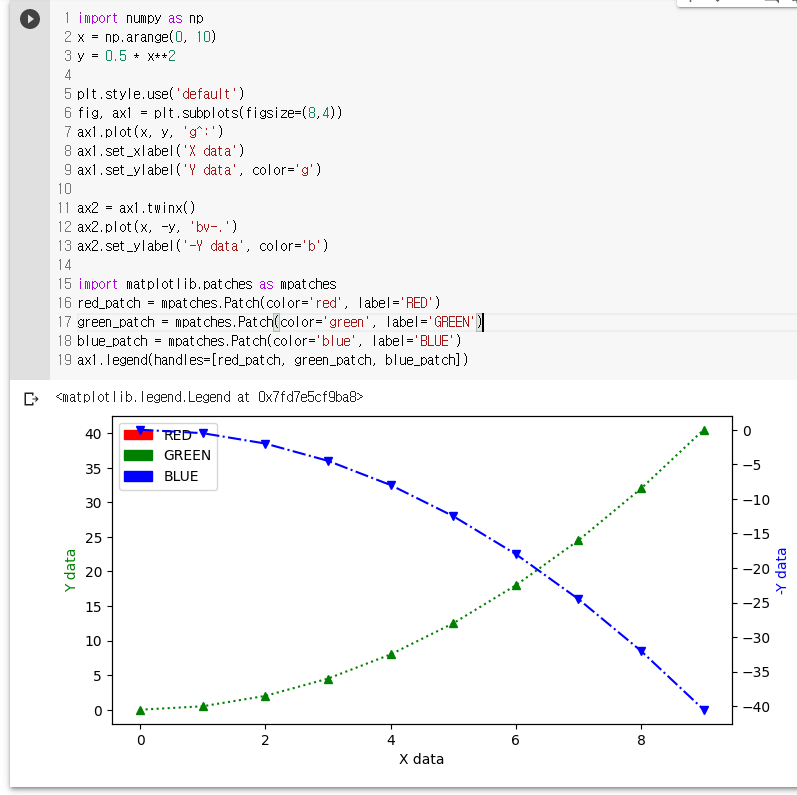Click the ax1.legend(handles=...) line
This screenshot has height=795, width=797.
(x=273, y=360)
